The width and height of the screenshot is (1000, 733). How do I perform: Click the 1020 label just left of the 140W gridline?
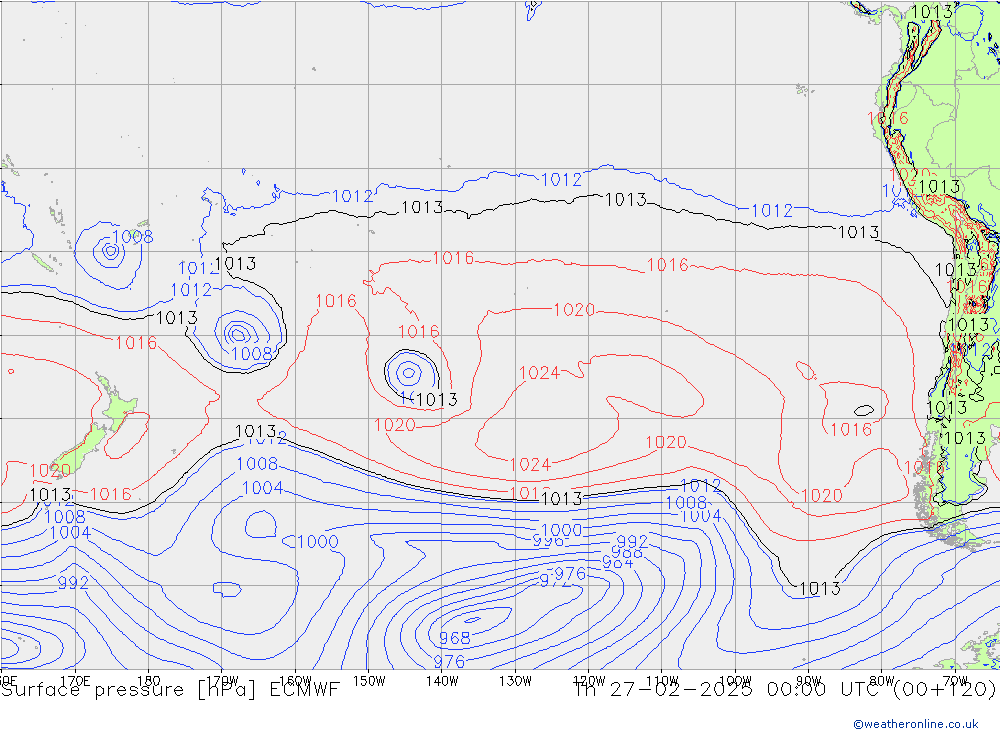click(395, 426)
